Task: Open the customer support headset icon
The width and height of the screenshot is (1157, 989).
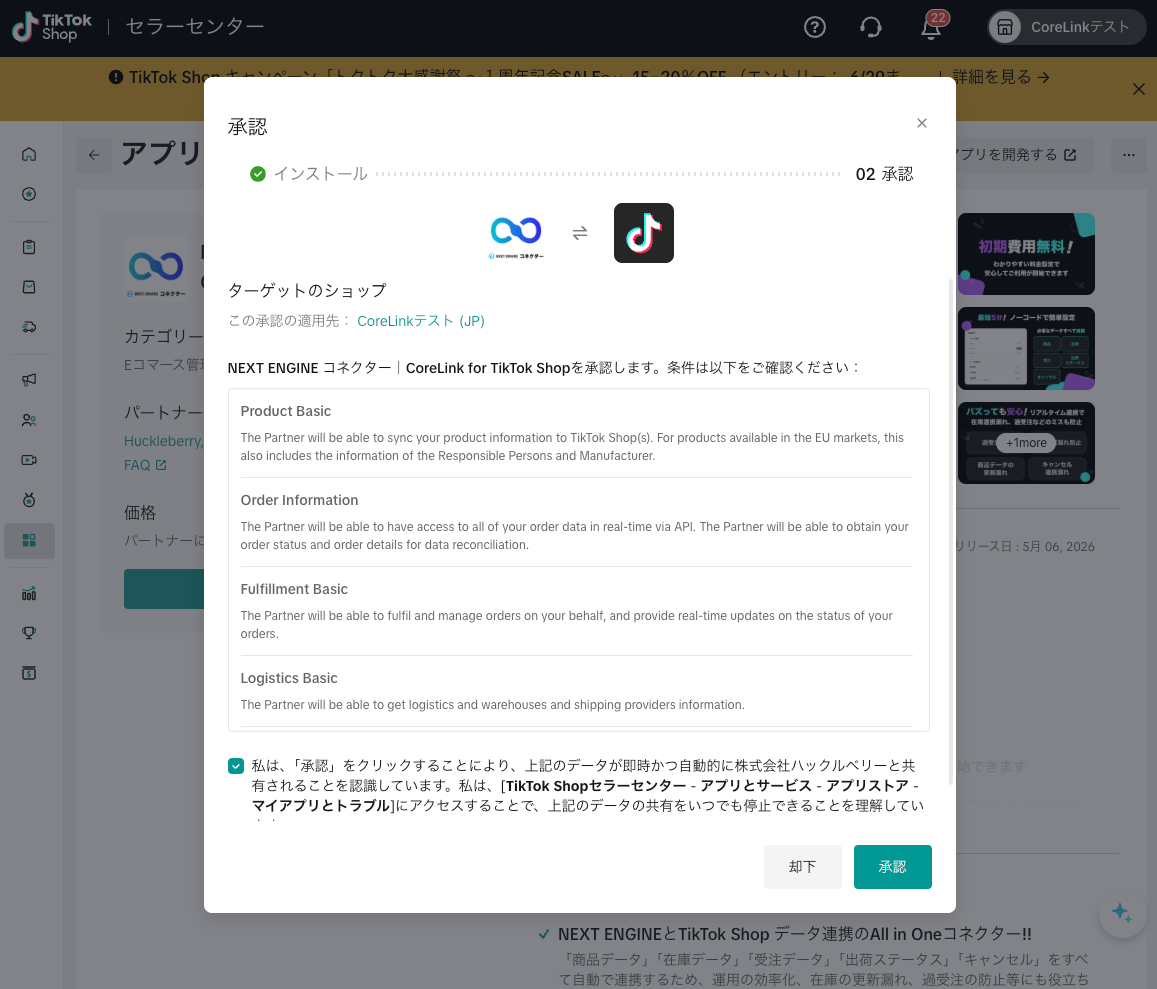Action: coord(871,27)
